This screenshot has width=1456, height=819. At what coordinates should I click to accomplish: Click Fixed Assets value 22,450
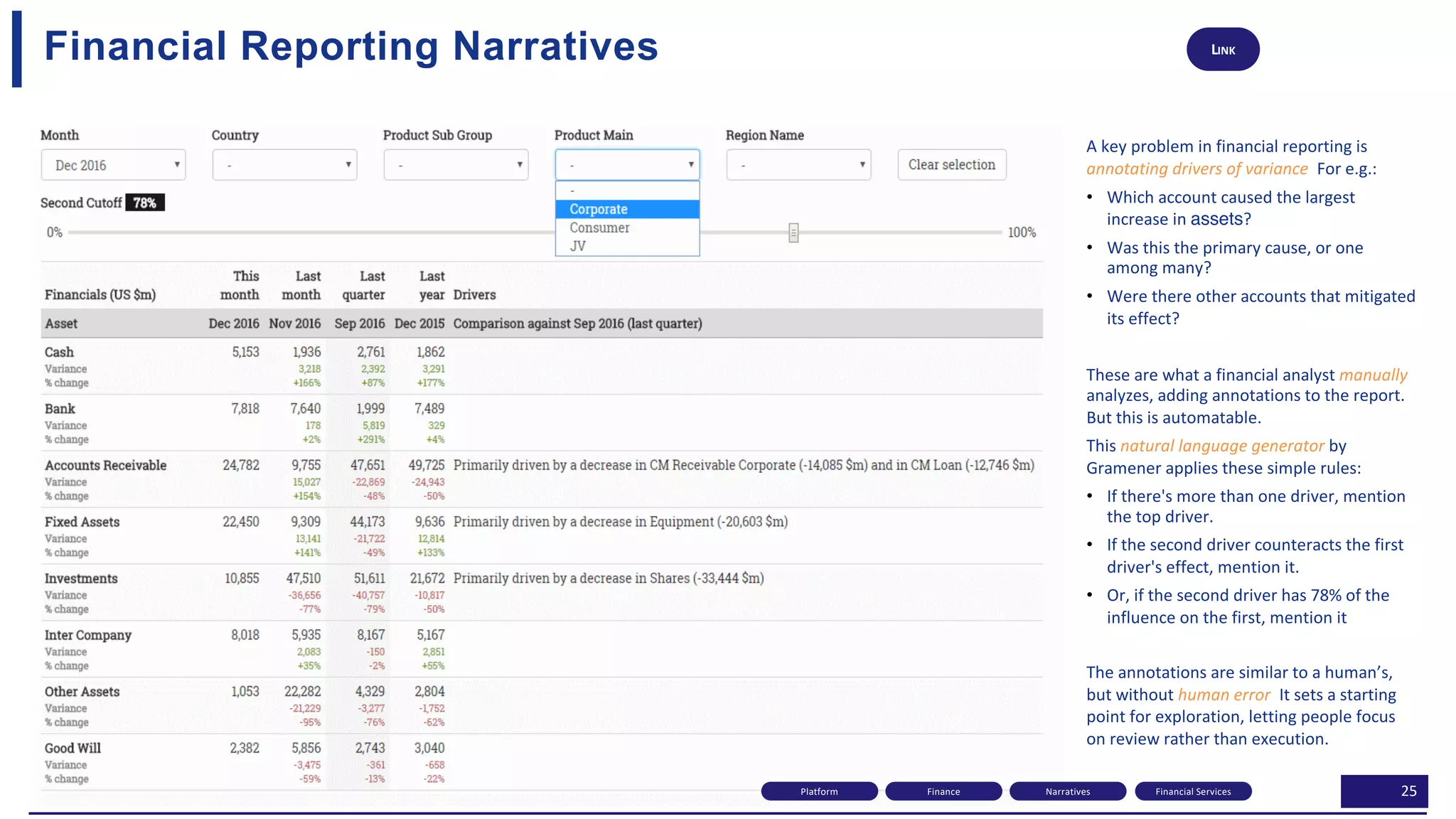coord(241,522)
